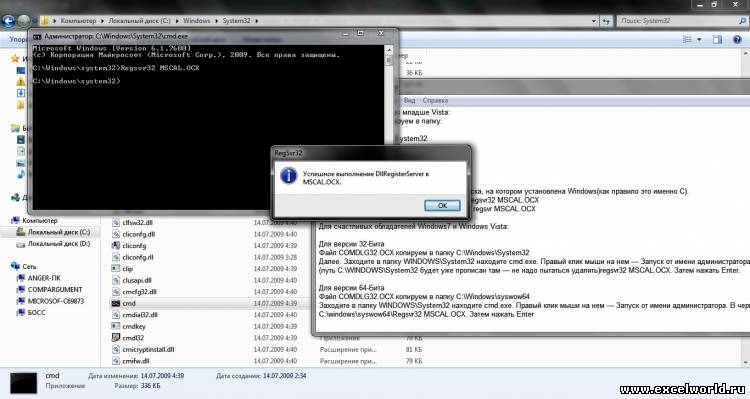Expand breadcrumb arrow after Компьютер
This screenshot has width=750, height=399.
(x=102, y=21)
